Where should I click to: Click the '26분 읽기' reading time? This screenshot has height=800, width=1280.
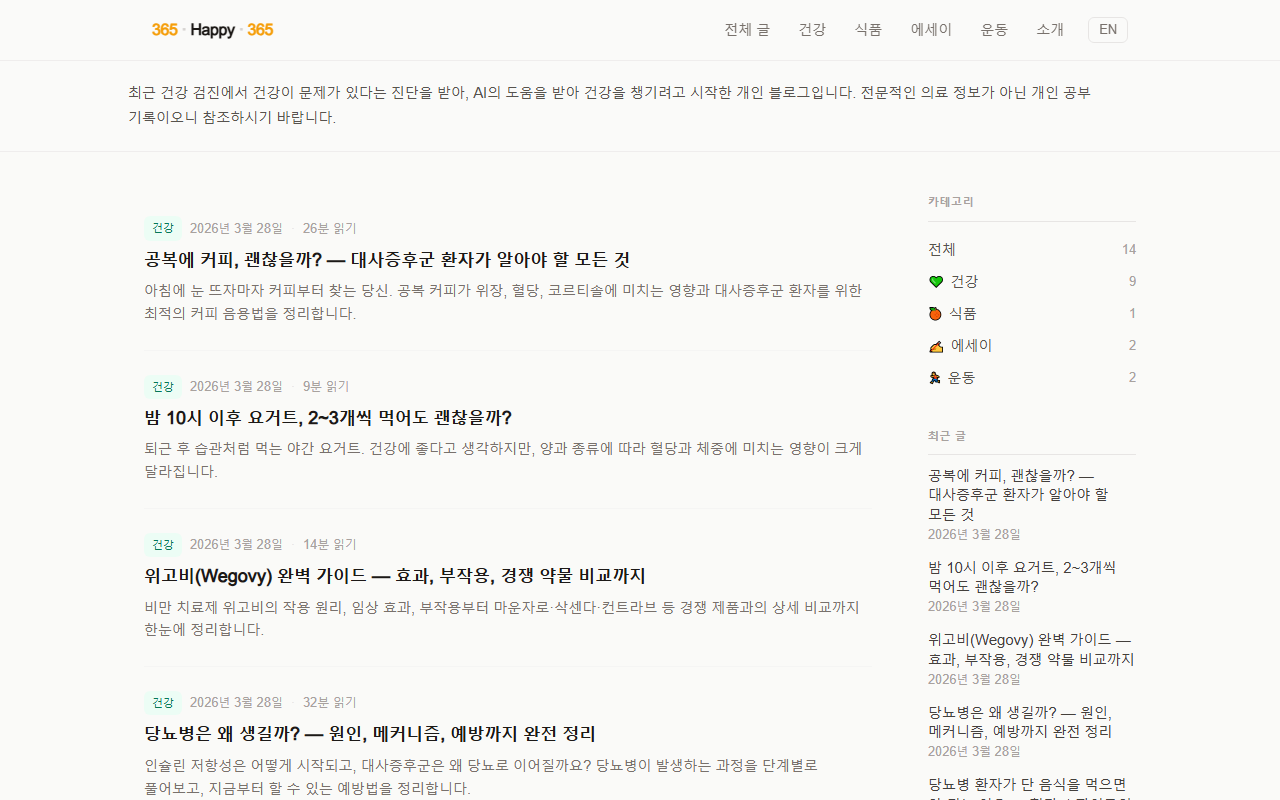(x=329, y=228)
